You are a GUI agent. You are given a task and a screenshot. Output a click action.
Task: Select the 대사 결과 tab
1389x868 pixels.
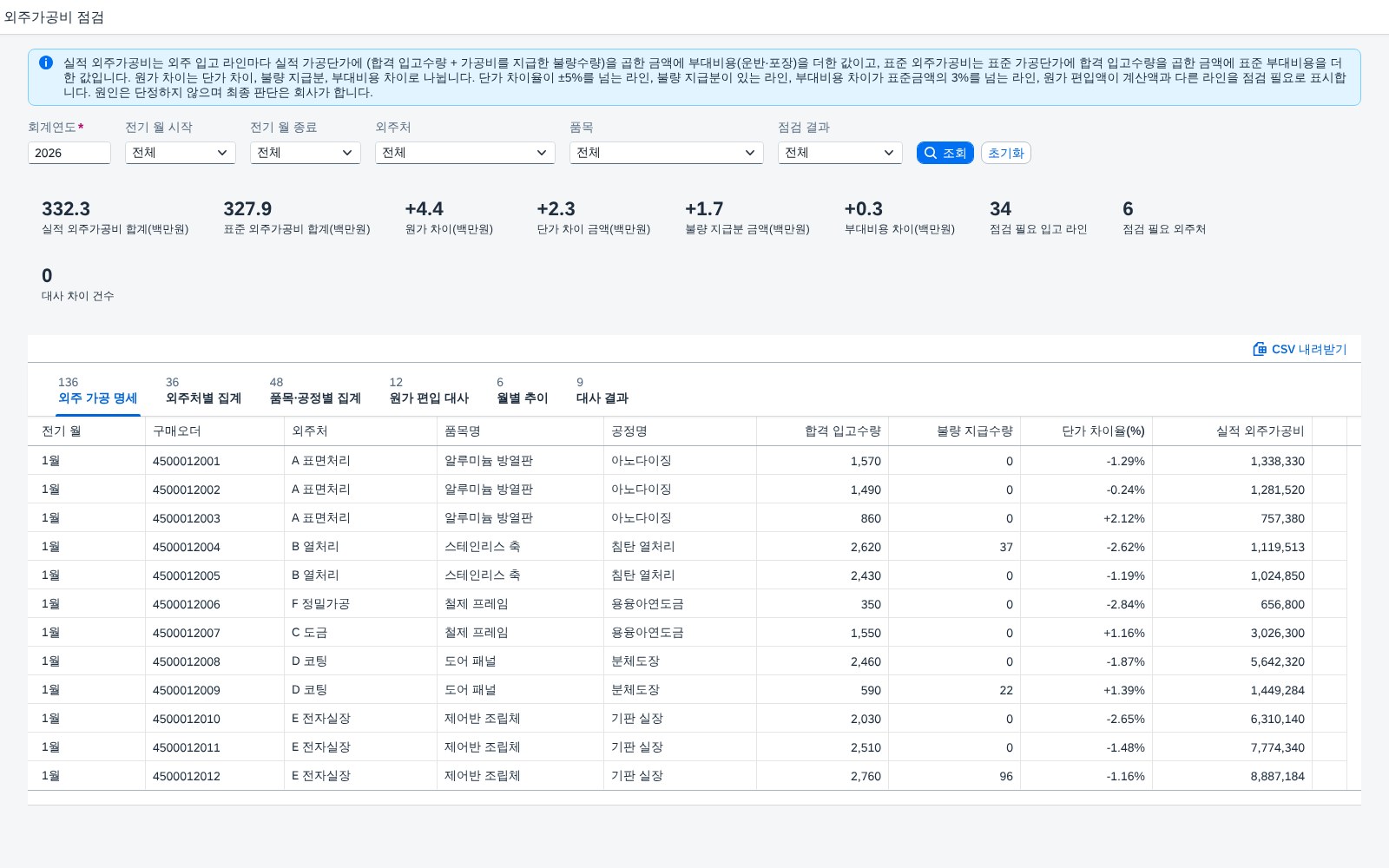[x=602, y=391]
